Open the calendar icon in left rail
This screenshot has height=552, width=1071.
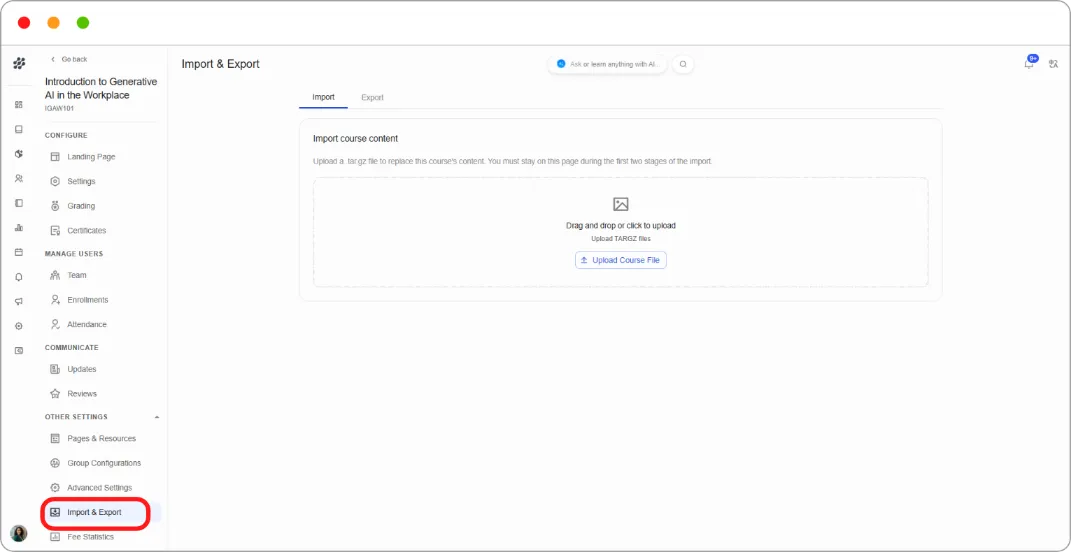[19, 252]
